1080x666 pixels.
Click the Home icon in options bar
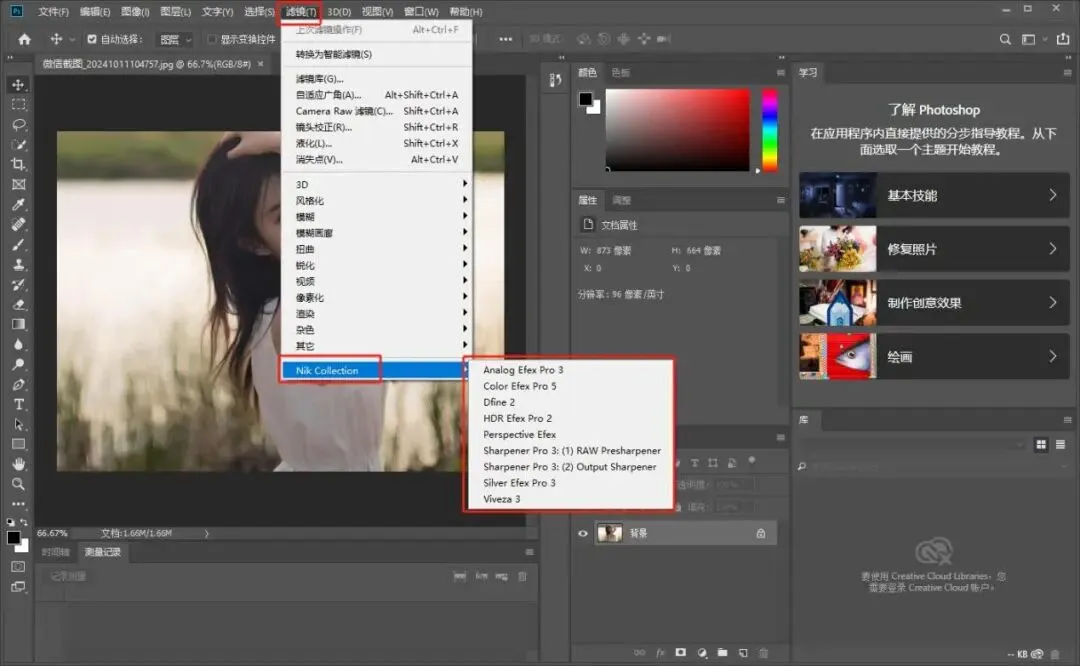tap(24, 39)
